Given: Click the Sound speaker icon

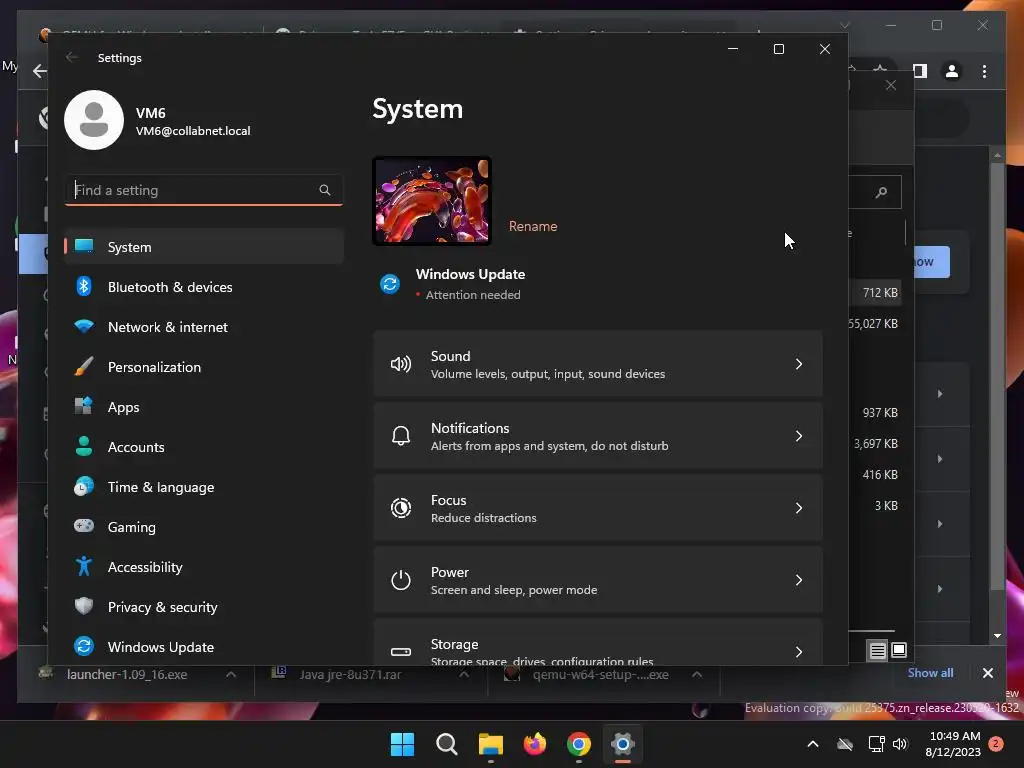Looking at the screenshot, I should [400, 364].
